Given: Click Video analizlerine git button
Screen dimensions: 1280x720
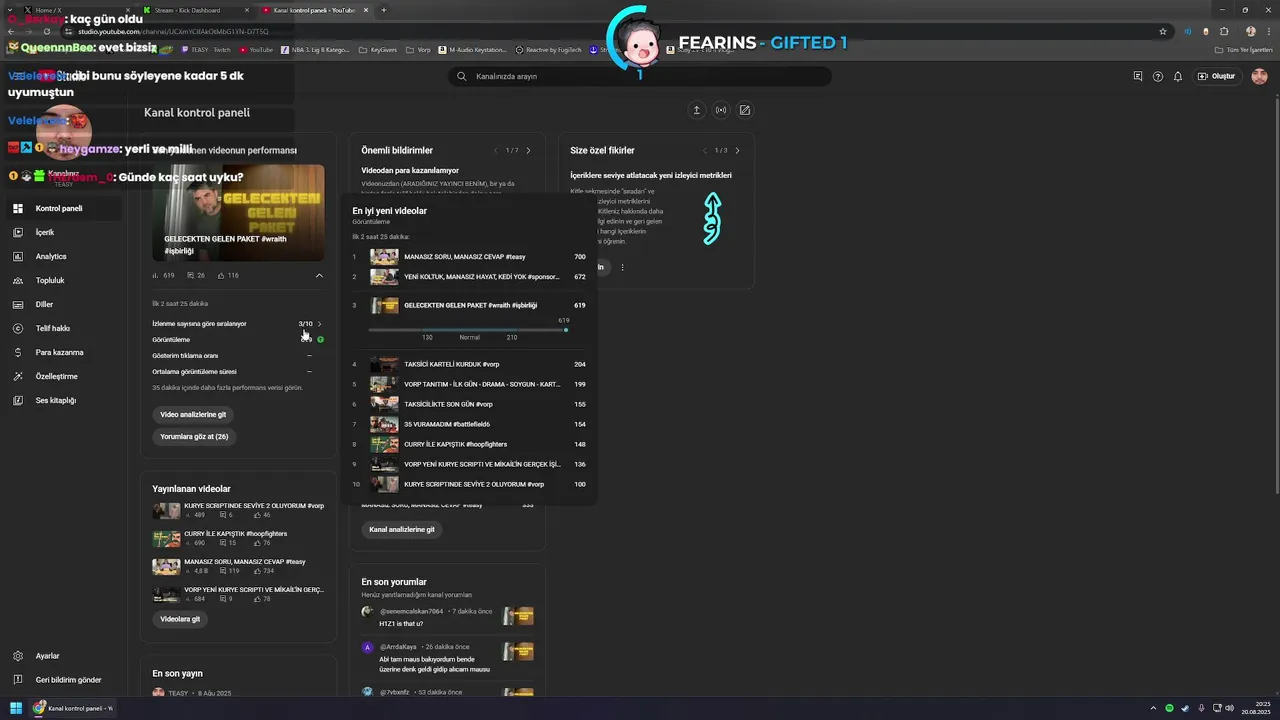Looking at the screenshot, I should (x=193, y=414).
